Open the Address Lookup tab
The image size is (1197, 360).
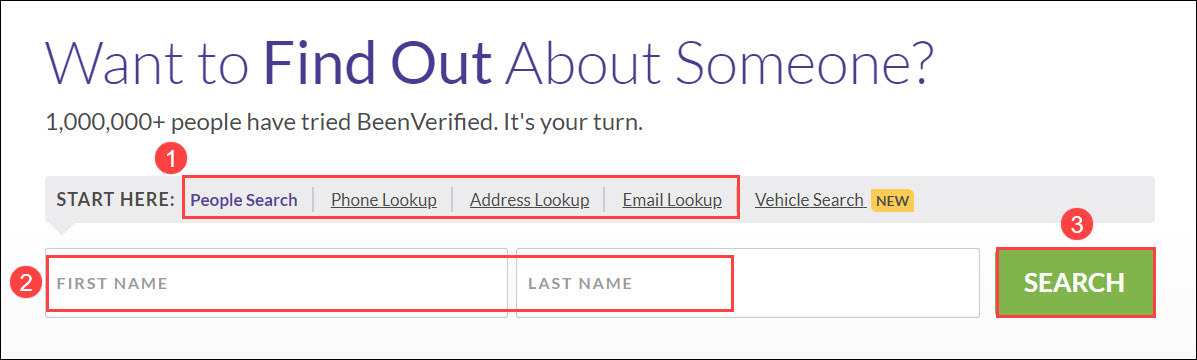[529, 201]
